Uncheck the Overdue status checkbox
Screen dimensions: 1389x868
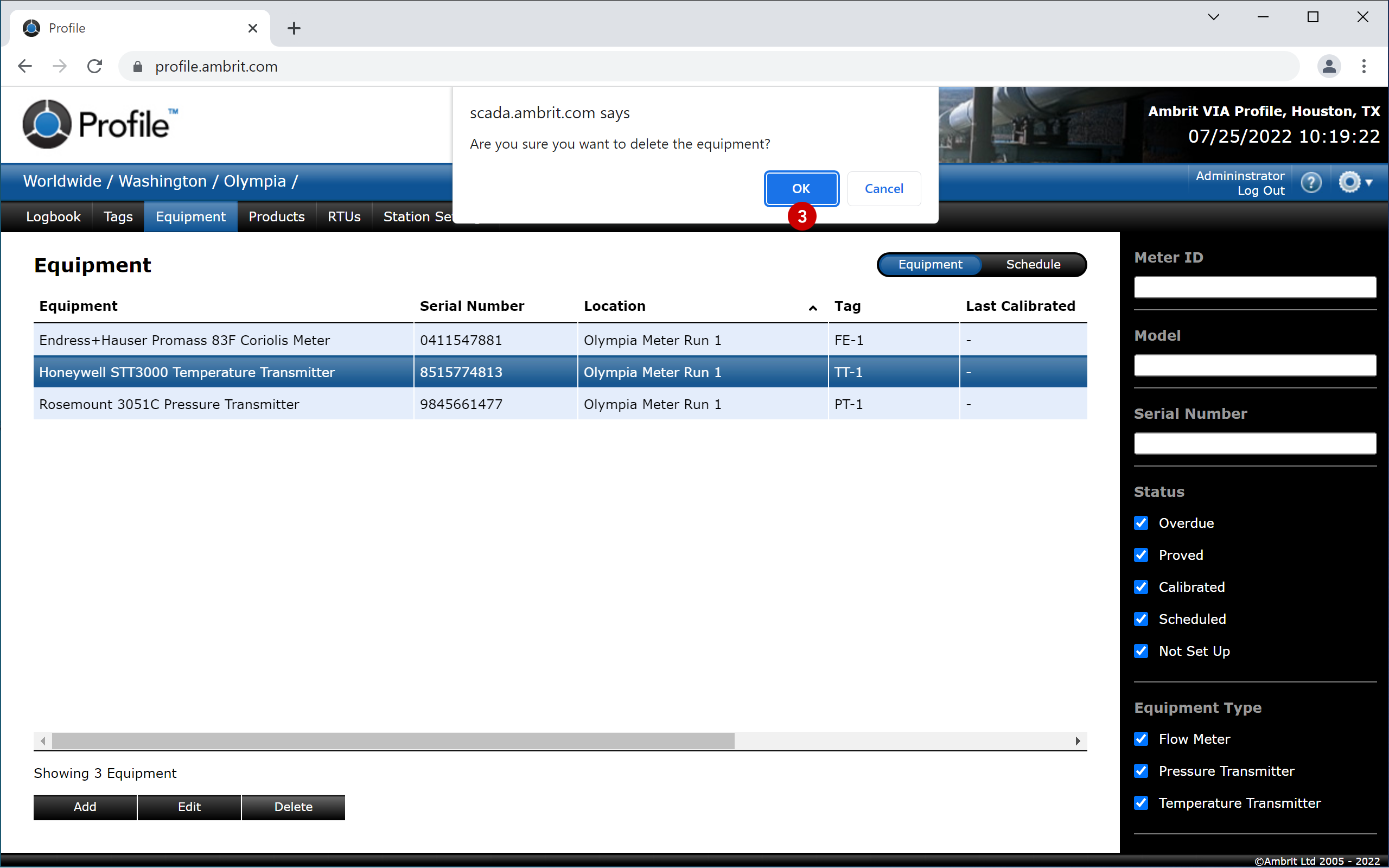pos(1141,523)
